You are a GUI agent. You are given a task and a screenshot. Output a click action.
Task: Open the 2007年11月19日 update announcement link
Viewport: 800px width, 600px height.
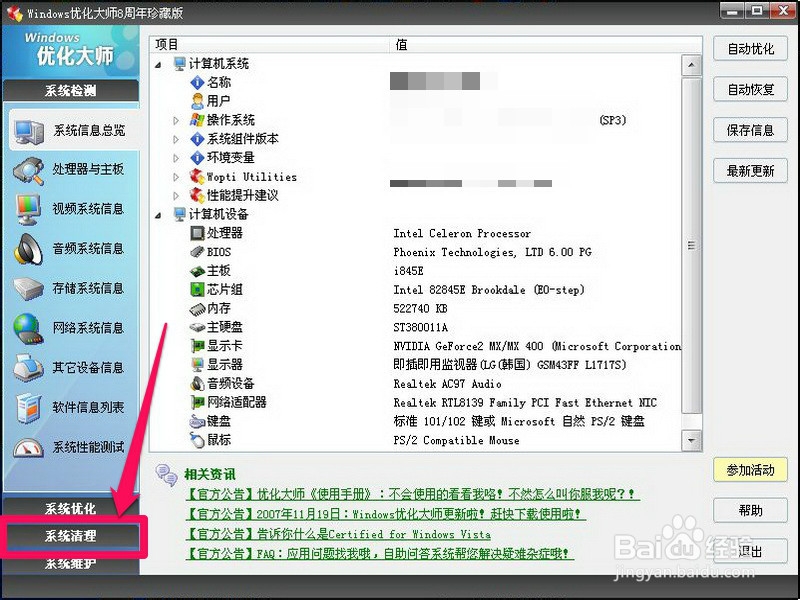tap(386, 514)
